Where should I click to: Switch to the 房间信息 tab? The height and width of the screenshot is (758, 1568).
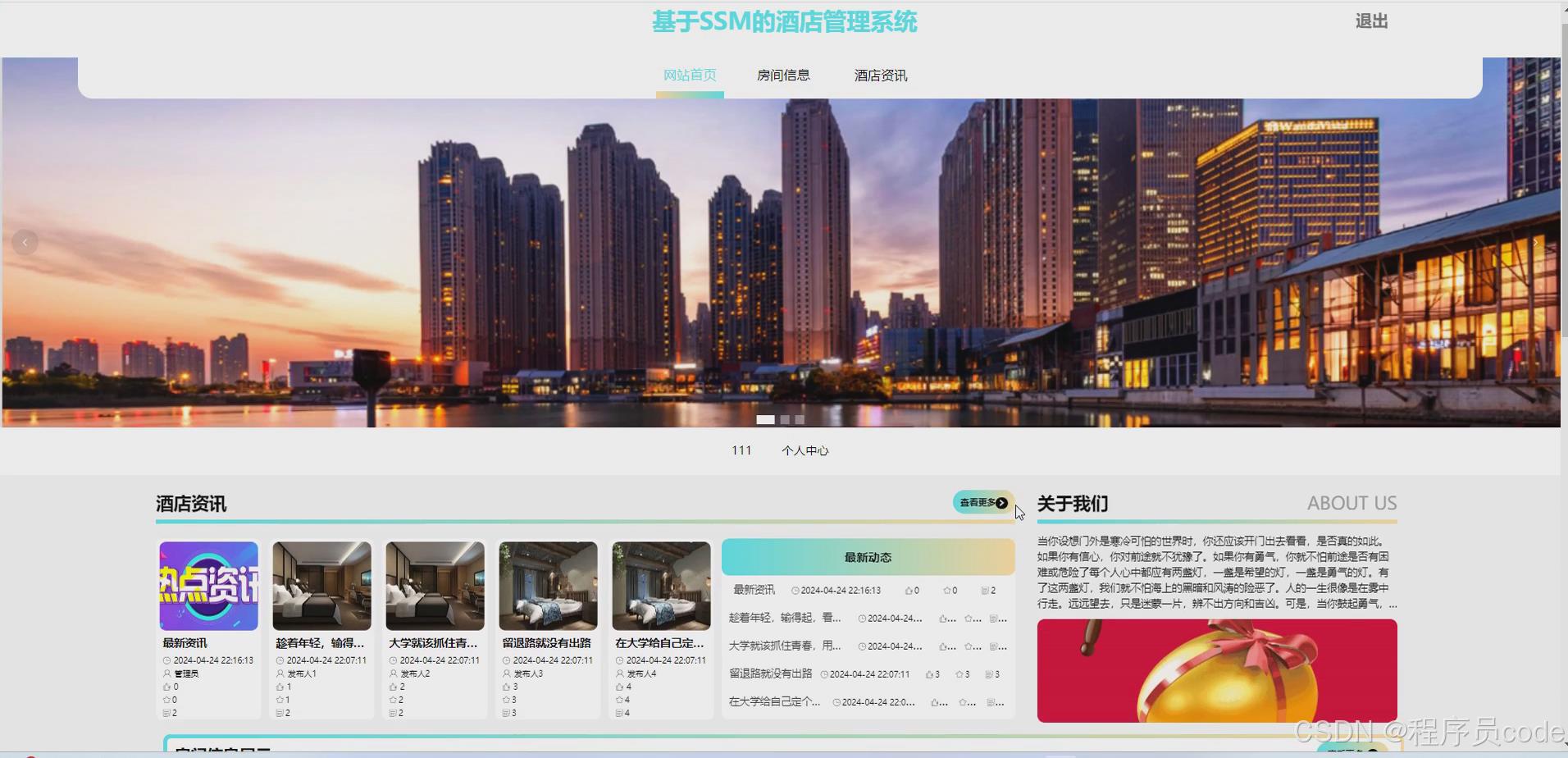click(x=783, y=75)
